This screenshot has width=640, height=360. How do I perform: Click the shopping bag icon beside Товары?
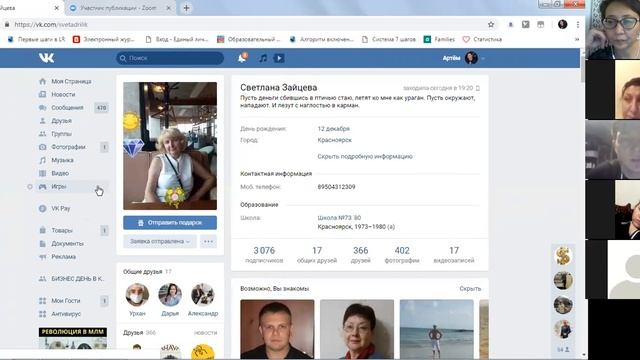(x=42, y=230)
